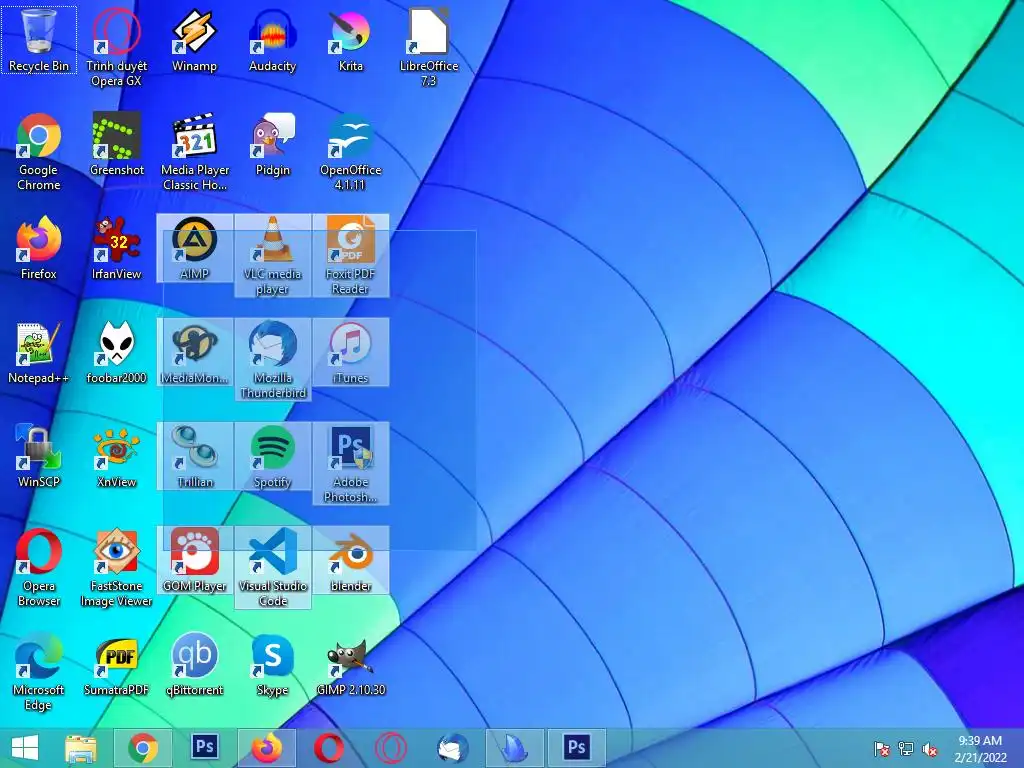This screenshot has height=768, width=1024.
Task: Select the Winamp desktop shortcut
Action: [x=194, y=40]
